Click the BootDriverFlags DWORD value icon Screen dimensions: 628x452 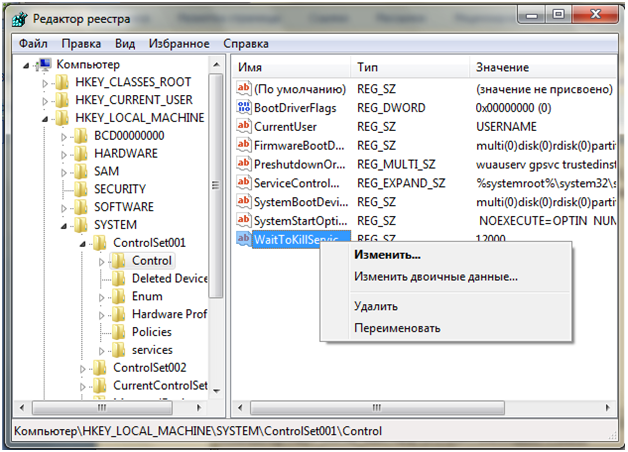[243, 108]
